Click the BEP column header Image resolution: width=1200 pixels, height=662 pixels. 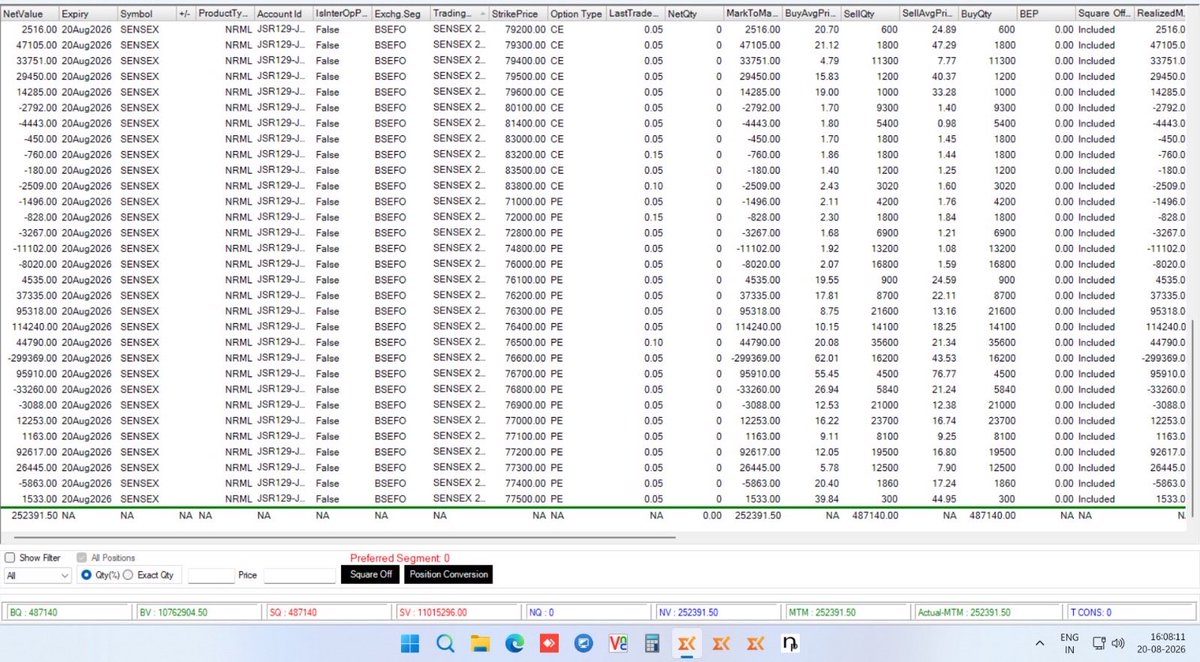[1047, 15]
